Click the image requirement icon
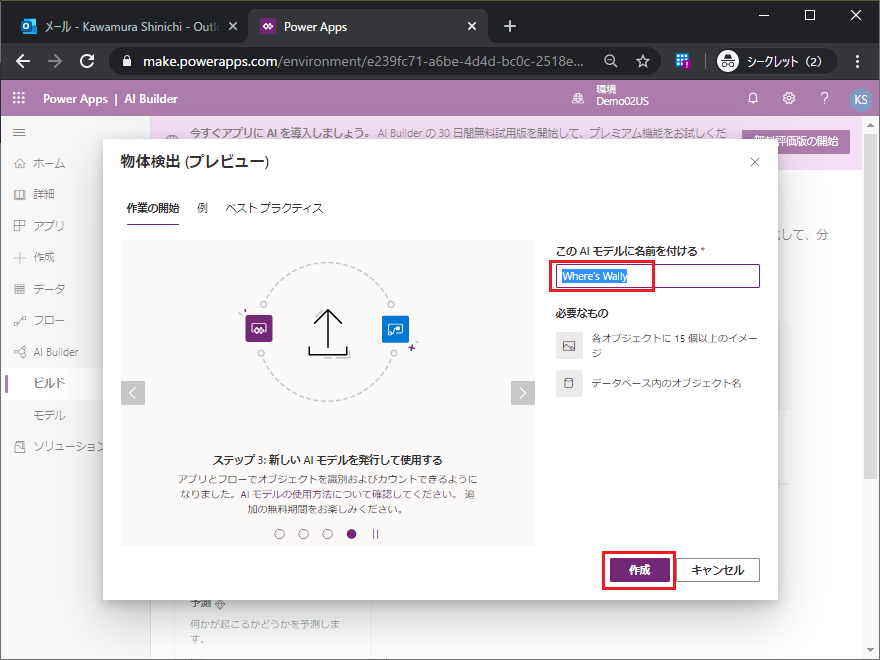 pyautogui.click(x=569, y=346)
